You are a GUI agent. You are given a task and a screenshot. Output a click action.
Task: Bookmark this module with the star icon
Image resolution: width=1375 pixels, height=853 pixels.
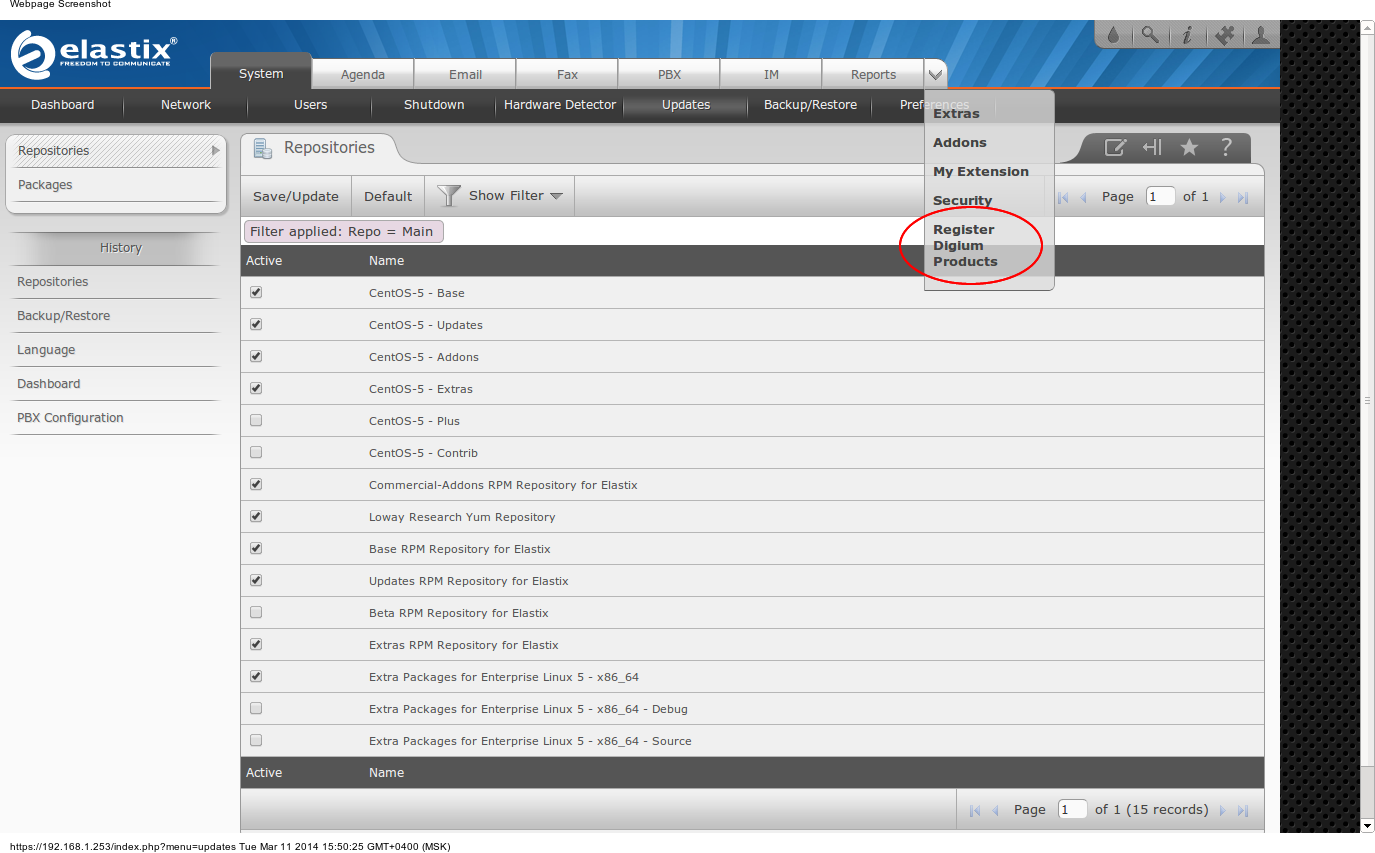(x=1189, y=148)
